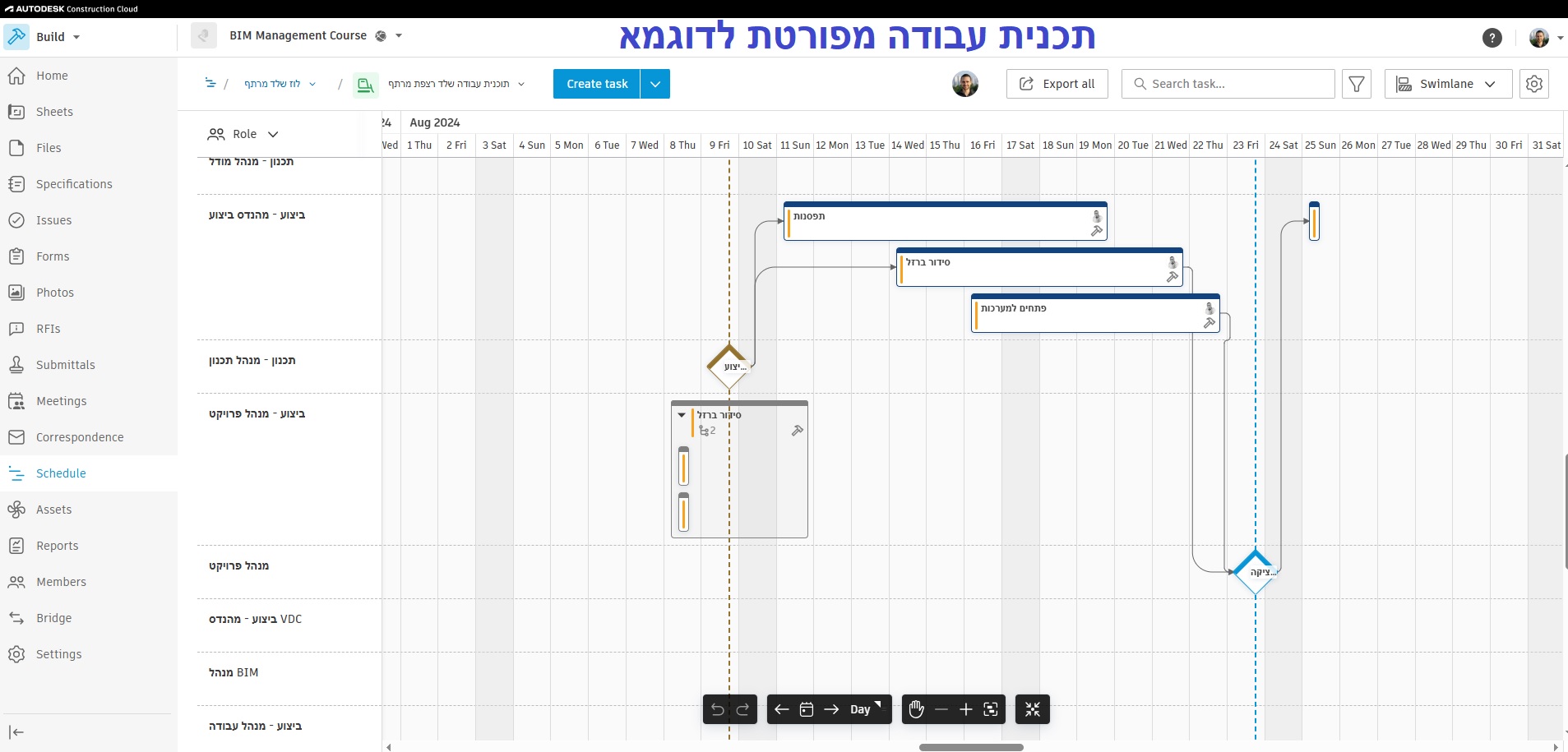Click the sub-task count icon showing 2
The width and height of the screenshot is (1568, 752).
[707, 431]
